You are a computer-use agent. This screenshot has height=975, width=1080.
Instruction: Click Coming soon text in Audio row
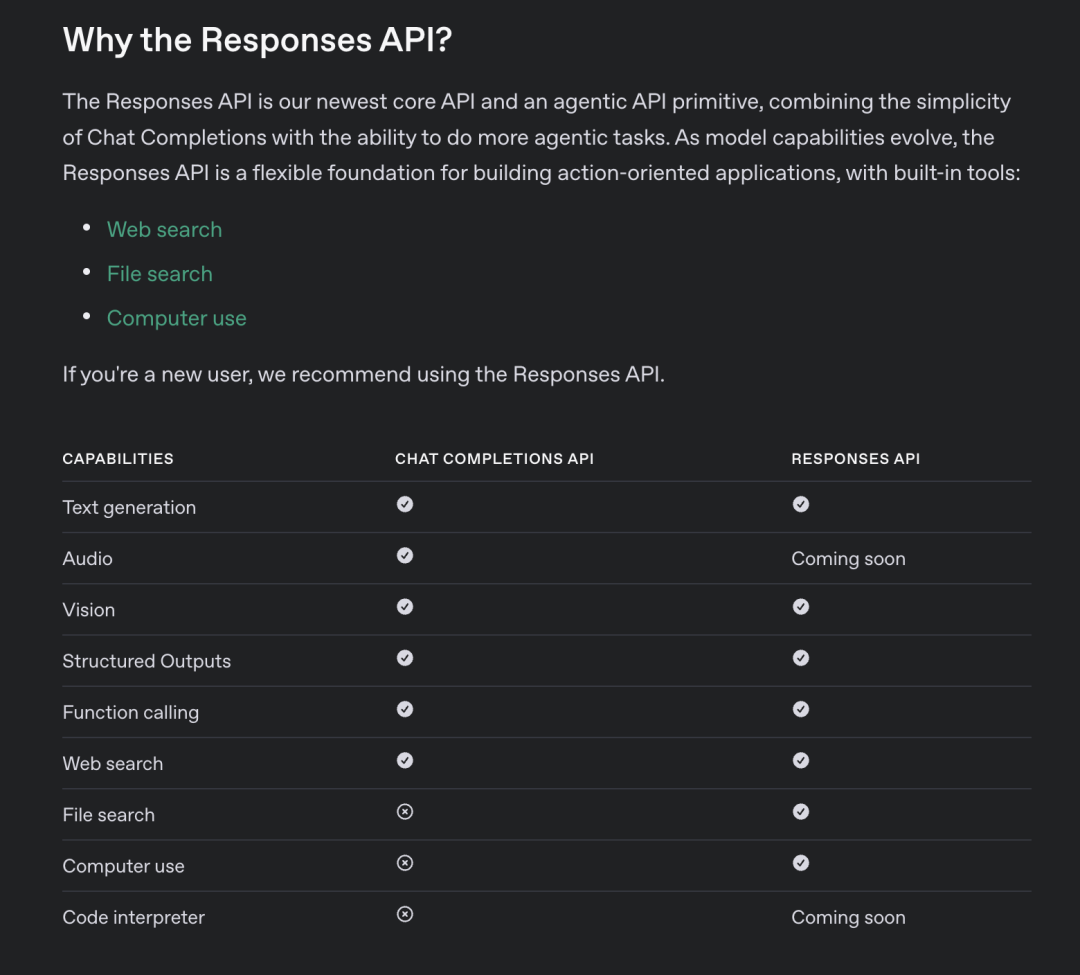pos(848,559)
